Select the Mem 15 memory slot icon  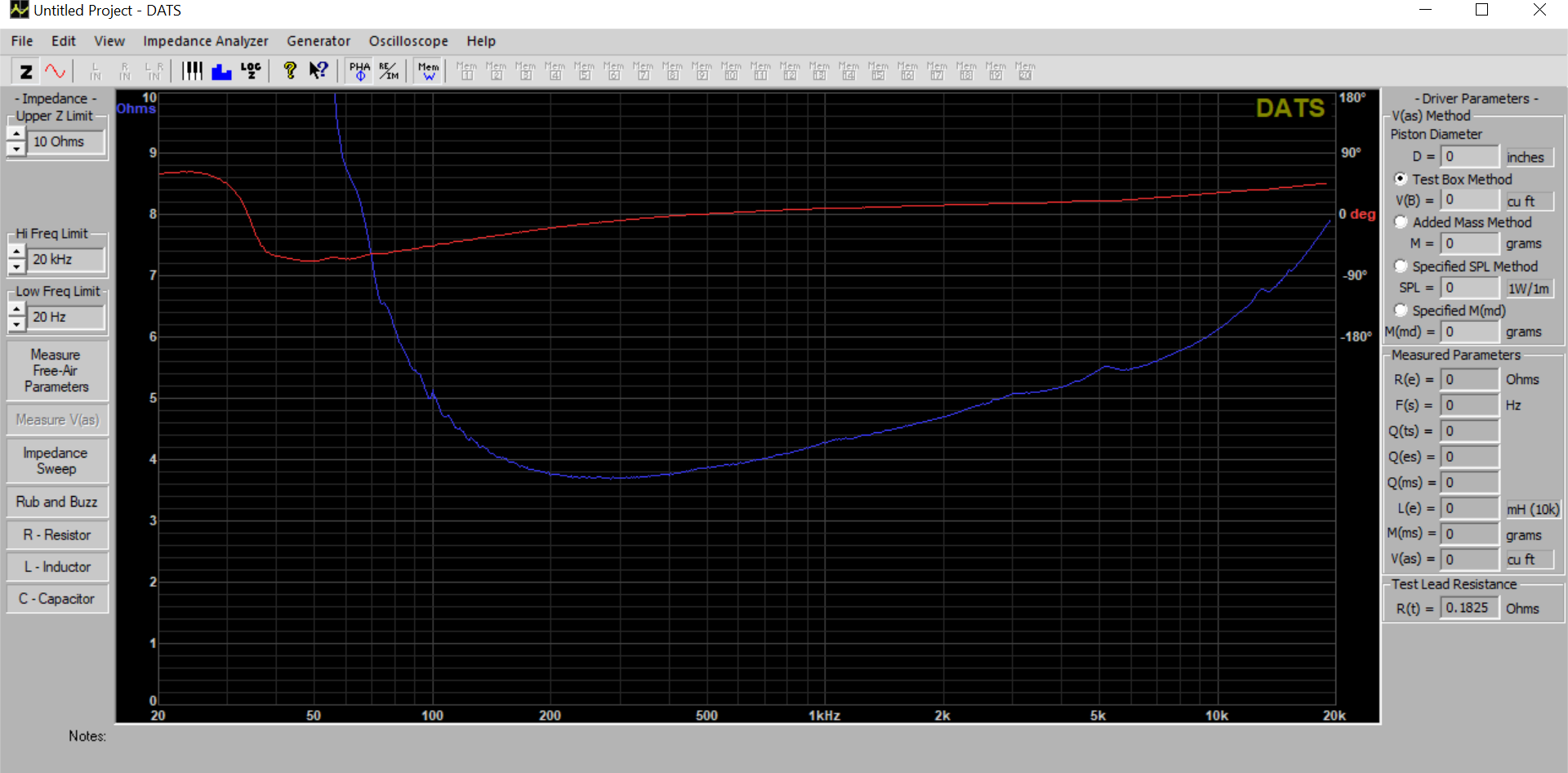(879, 71)
